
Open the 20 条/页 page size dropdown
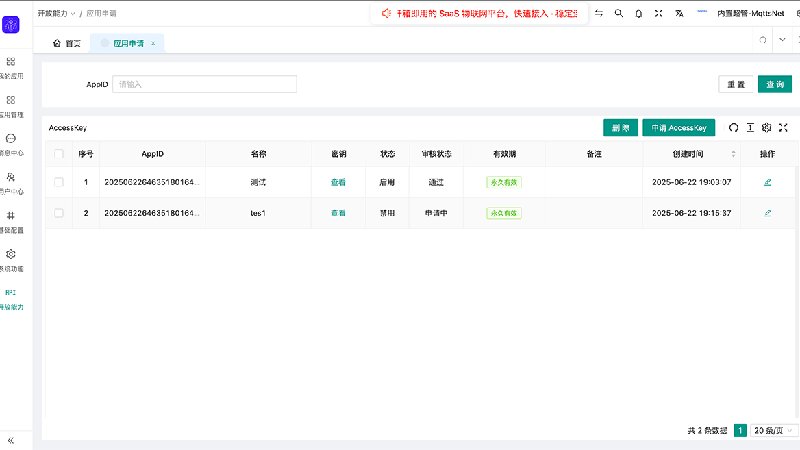point(773,431)
